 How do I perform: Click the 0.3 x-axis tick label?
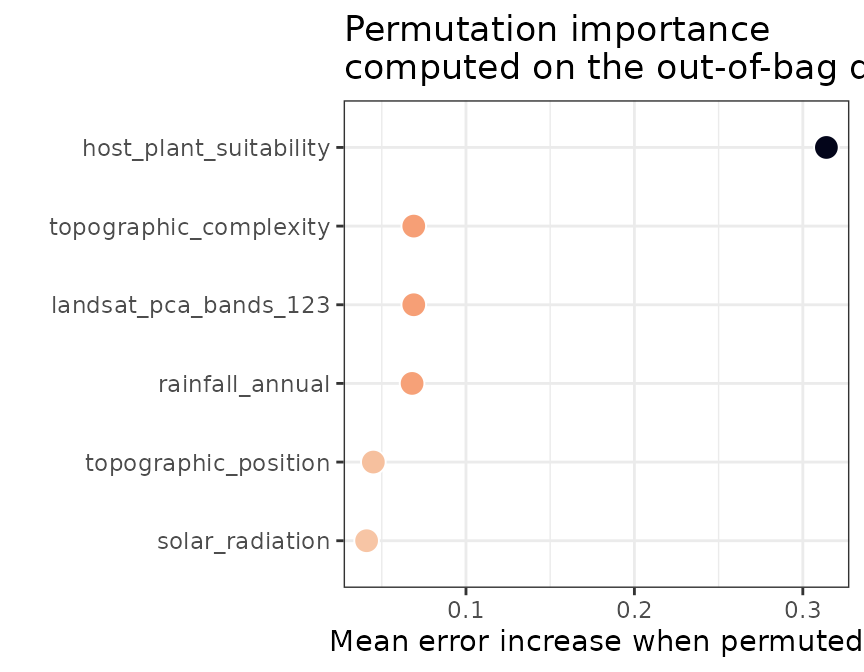pyautogui.click(x=802, y=610)
